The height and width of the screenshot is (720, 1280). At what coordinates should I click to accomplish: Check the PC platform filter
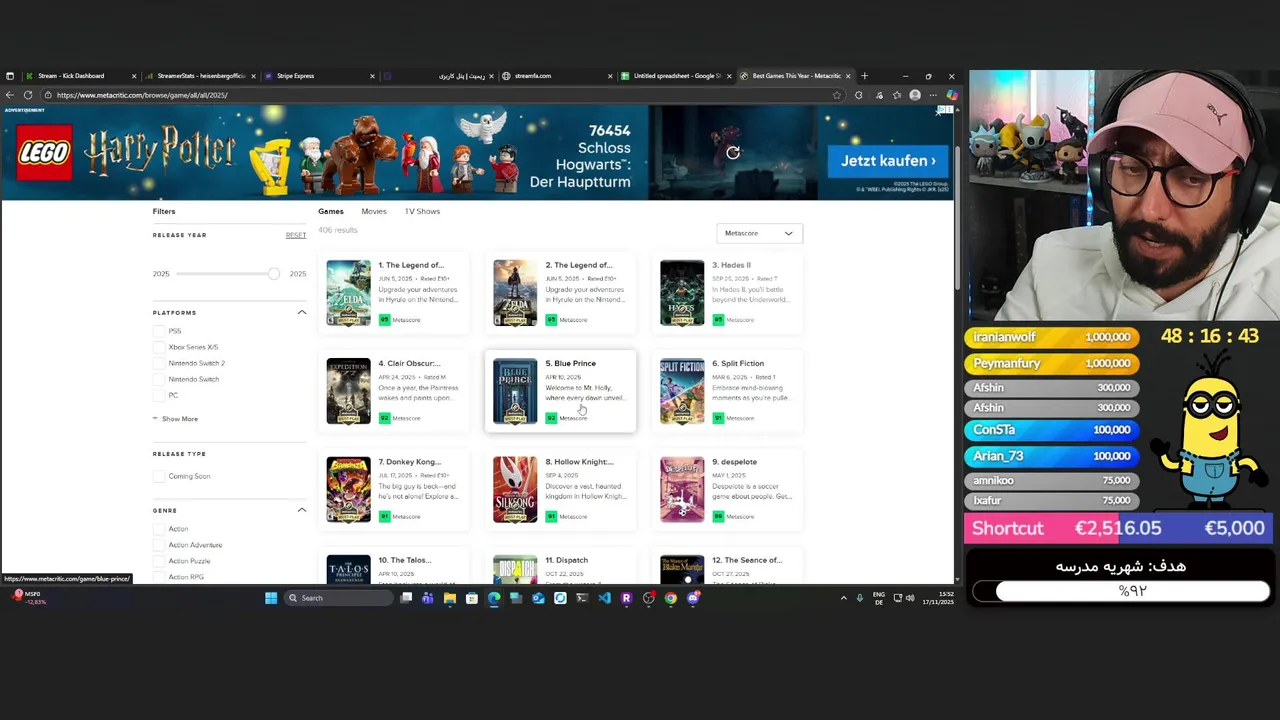[x=159, y=395]
